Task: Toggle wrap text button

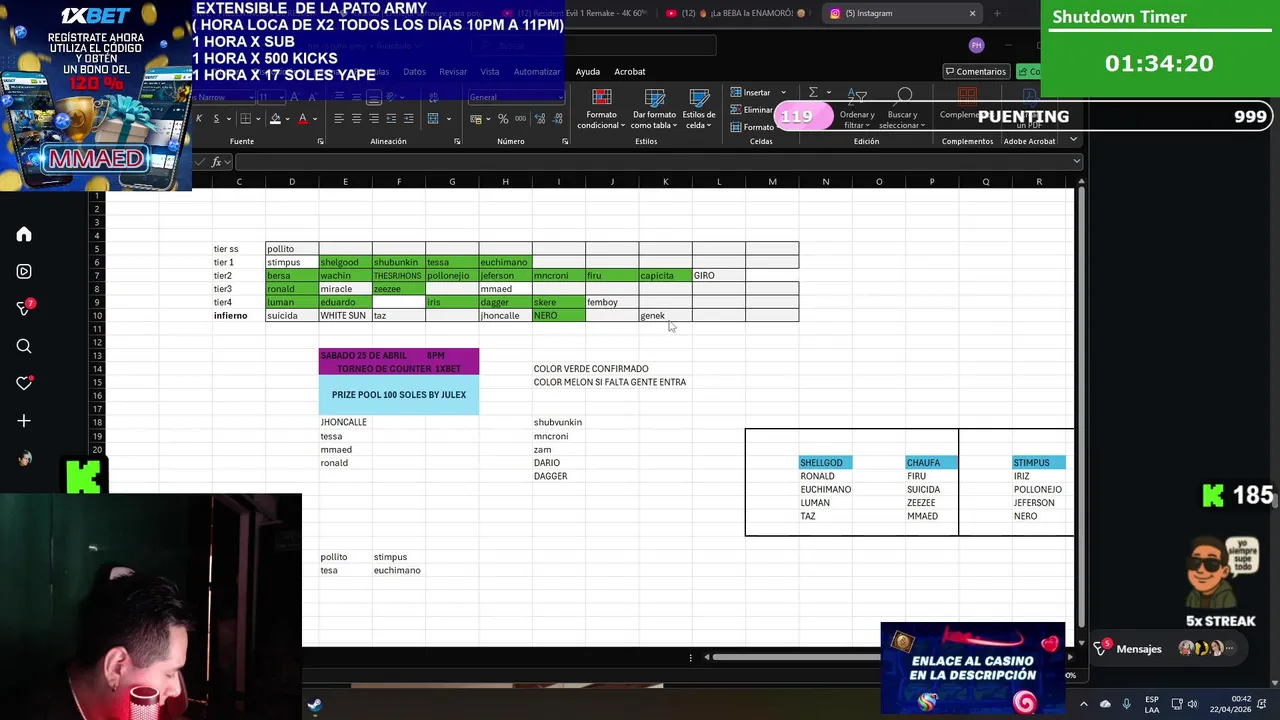Action: (x=433, y=97)
